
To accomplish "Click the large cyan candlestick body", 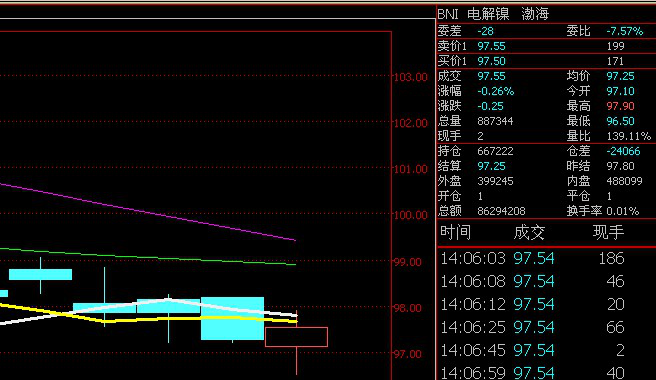I will coord(233,318).
